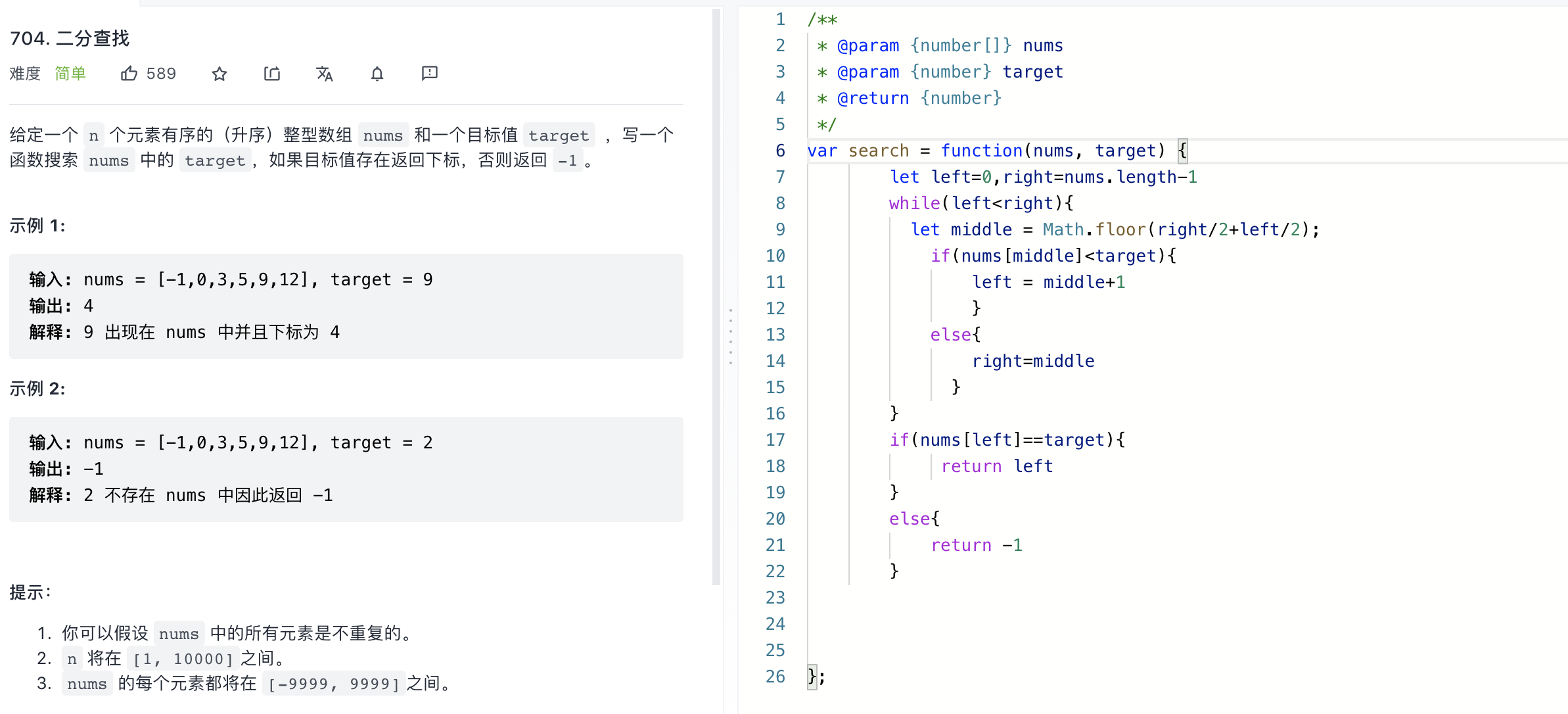
Task: Click the thumbs-up like icon
Action: point(129,74)
